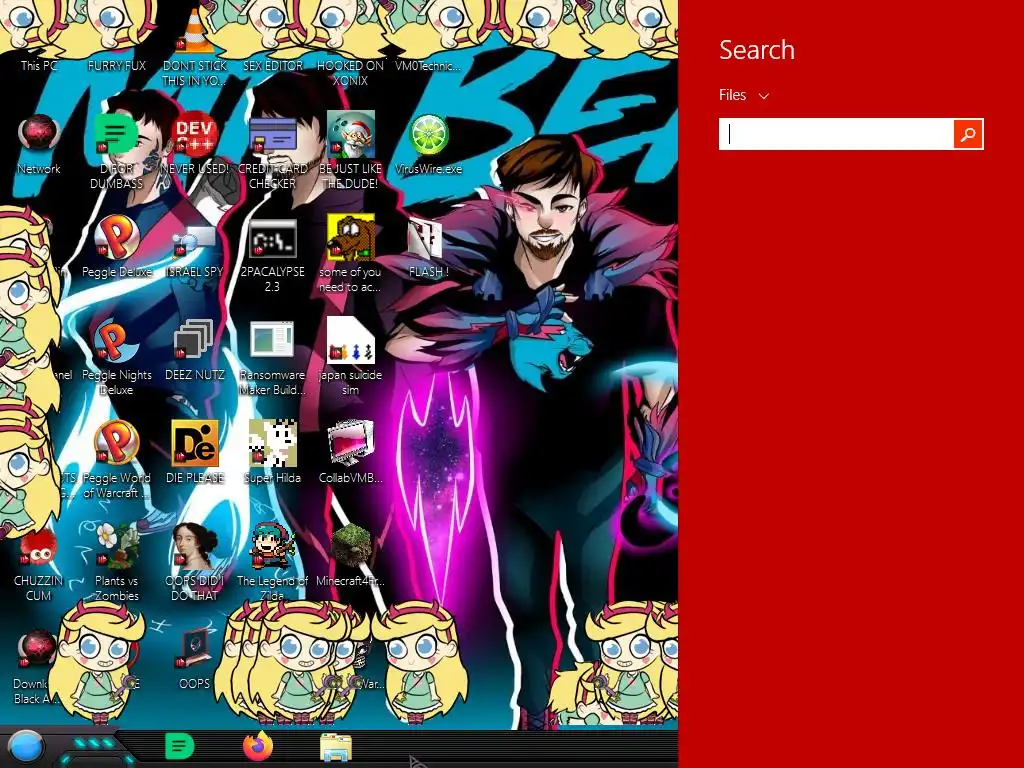Launch 2PACALYPSE 2.3 console icon
The width and height of the screenshot is (1024, 768).
coord(272,255)
